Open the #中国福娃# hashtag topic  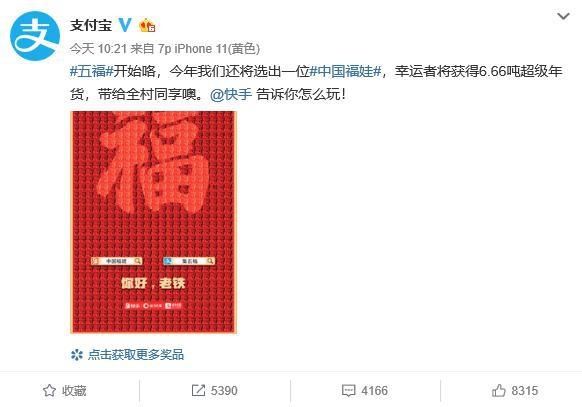346,71
